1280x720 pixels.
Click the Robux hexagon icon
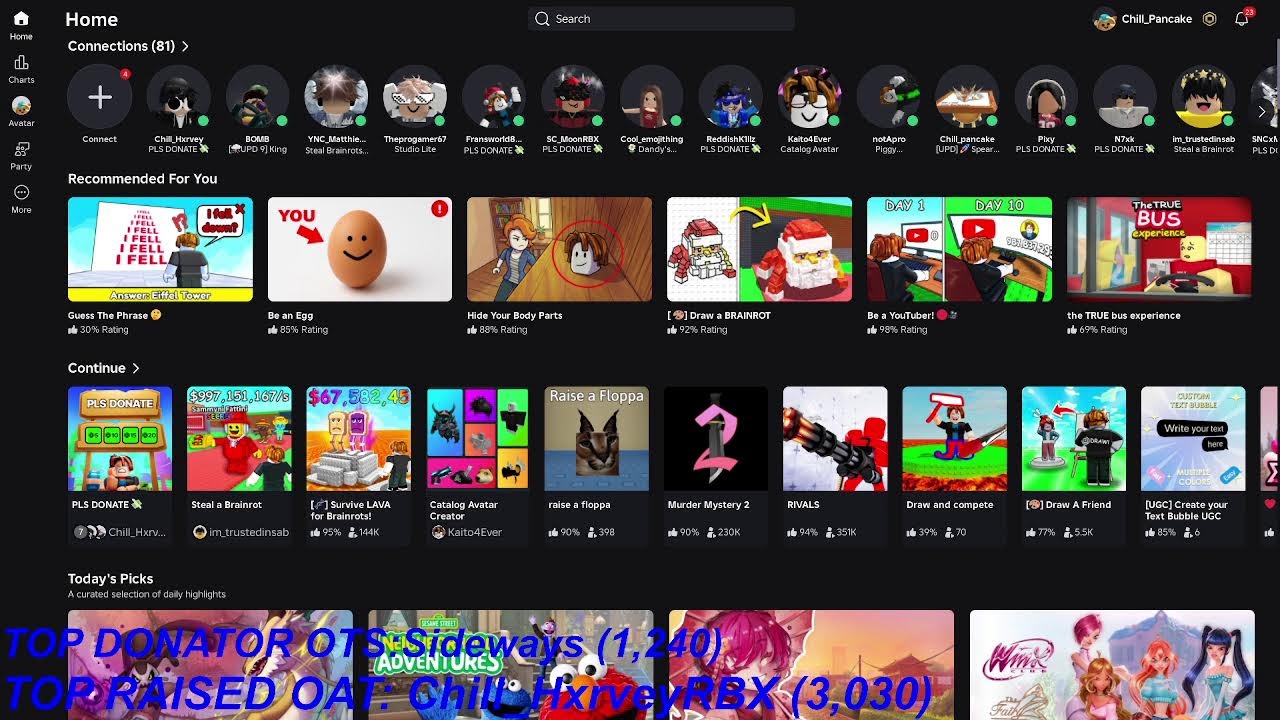pos(1210,19)
